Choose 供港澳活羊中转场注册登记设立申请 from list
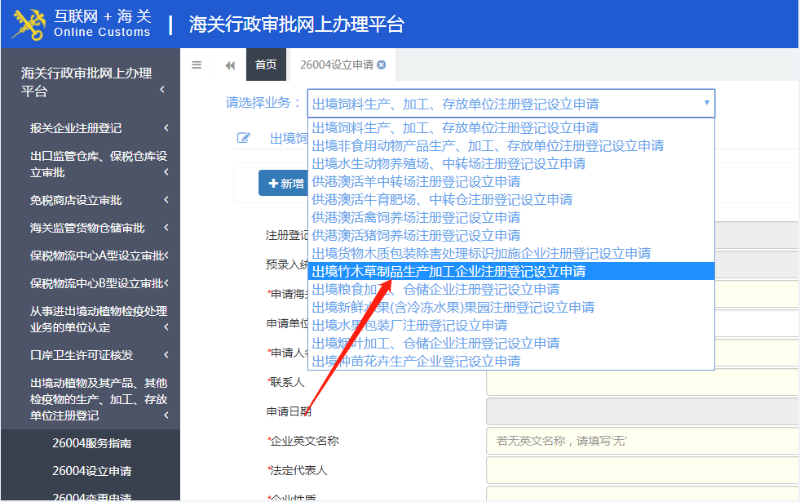This screenshot has width=800, height=502. (415, 181)
